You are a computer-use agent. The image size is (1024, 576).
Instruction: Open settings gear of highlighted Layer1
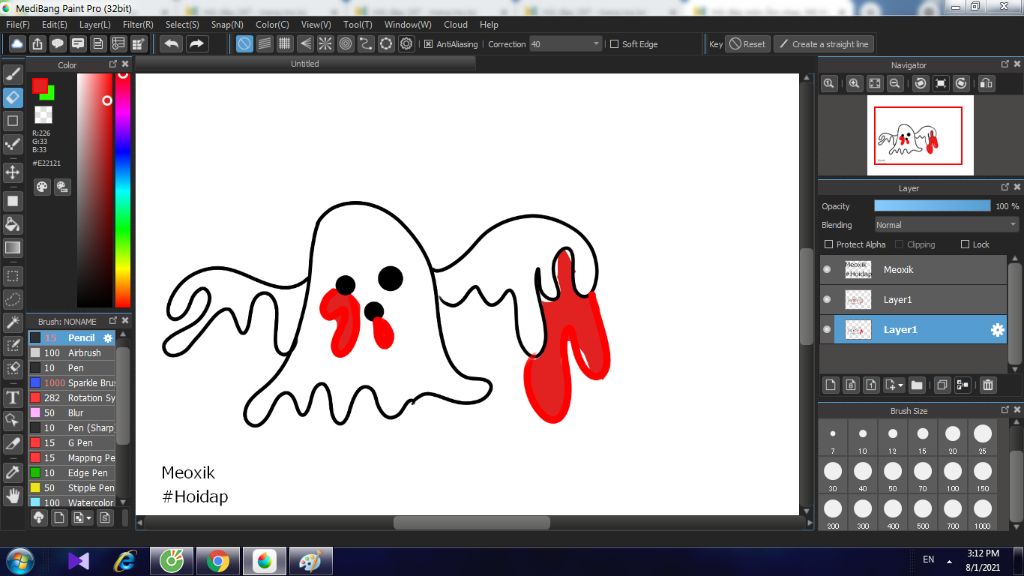pyautogui.click(x=997, y=330)
